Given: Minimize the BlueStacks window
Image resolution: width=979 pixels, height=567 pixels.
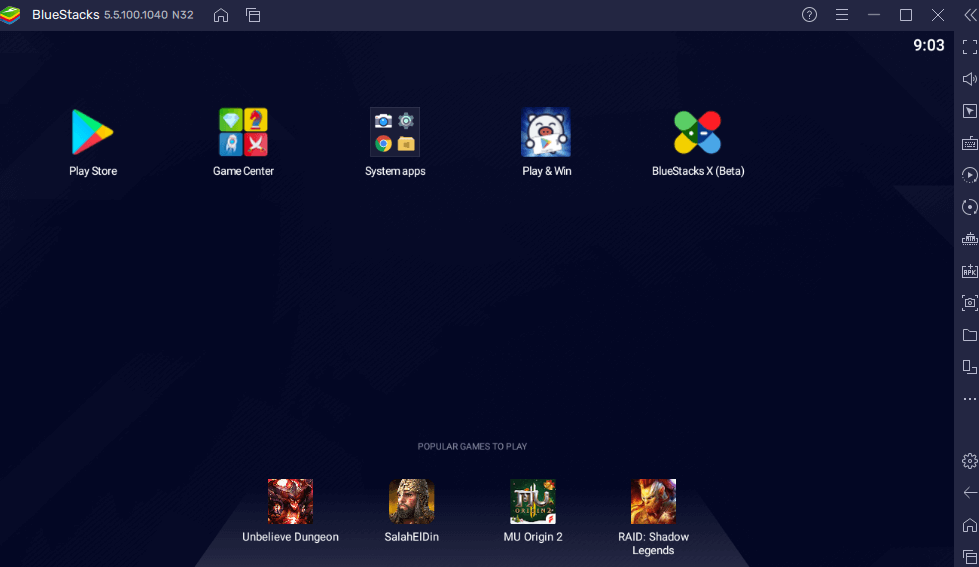Looking at the screenshot, I should 873,15.
